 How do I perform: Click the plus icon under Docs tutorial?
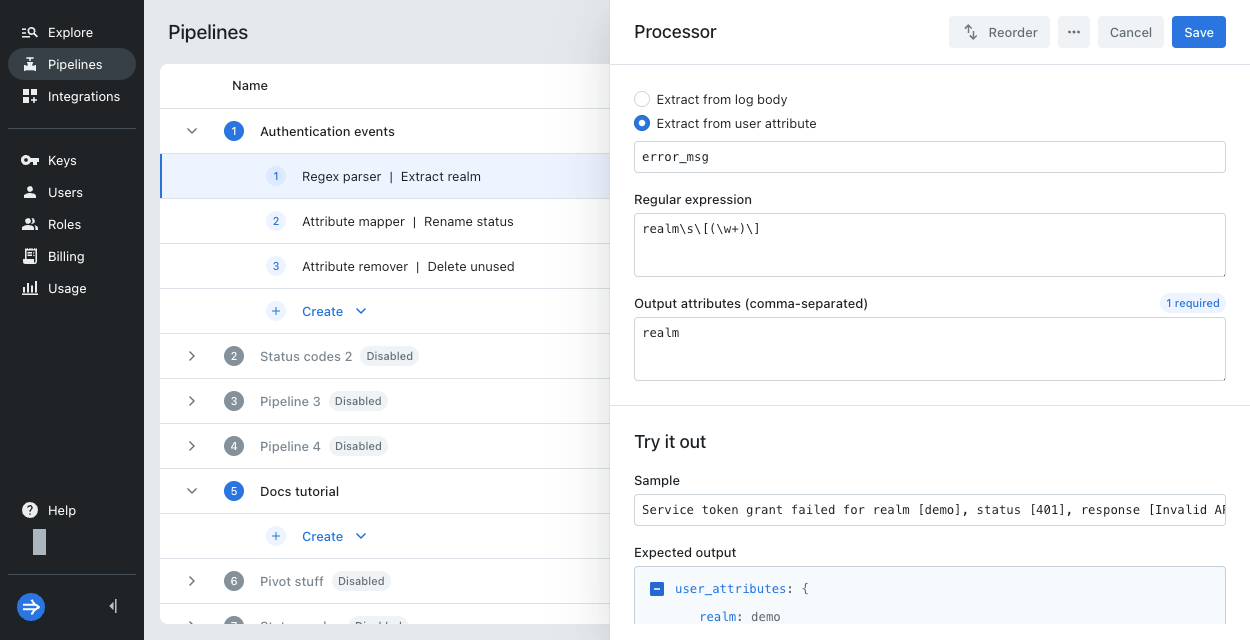pyautogui.click(x=276, y=536)
